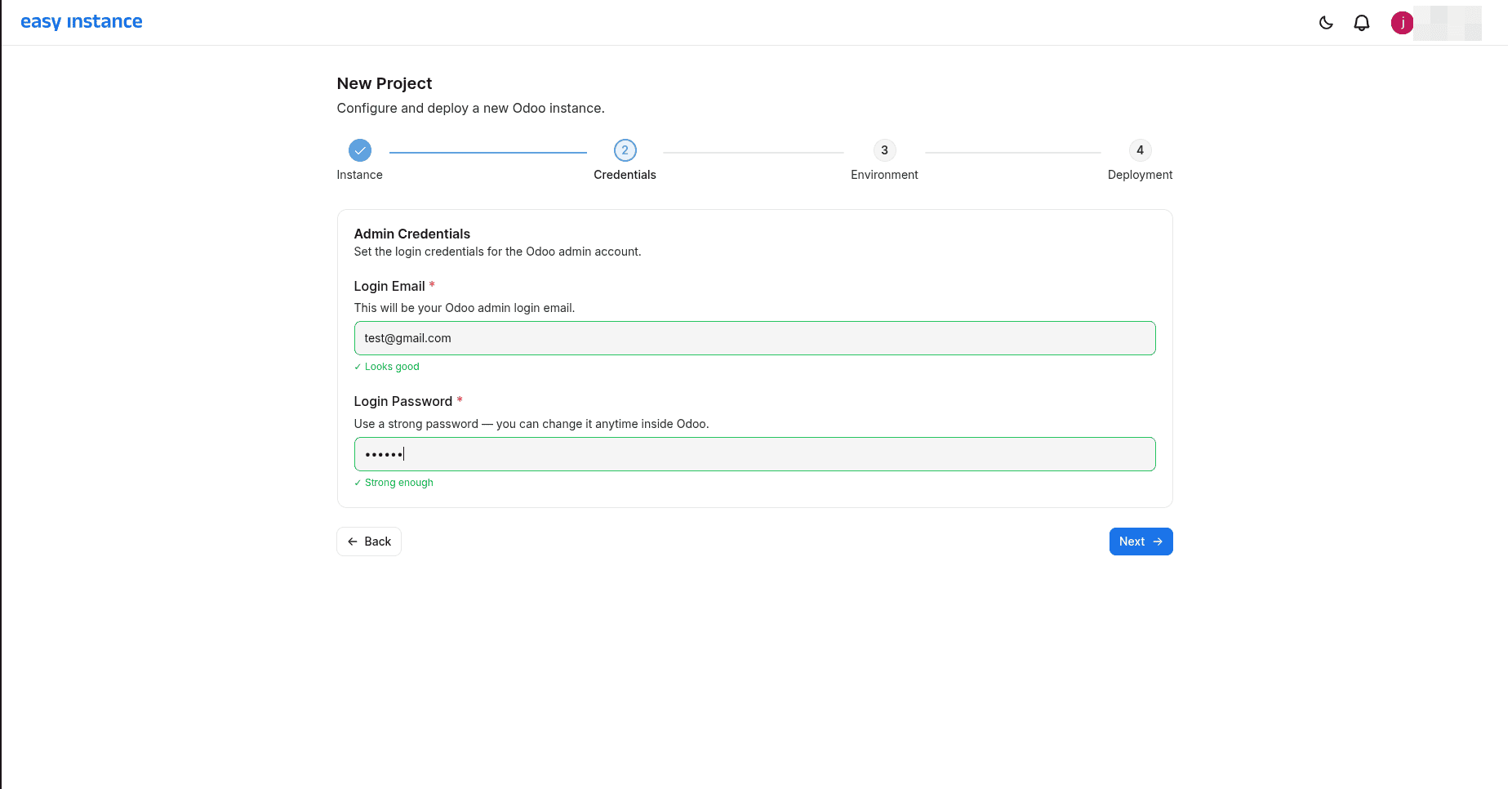Click the 'Deployment' step label

point(1140,175)
